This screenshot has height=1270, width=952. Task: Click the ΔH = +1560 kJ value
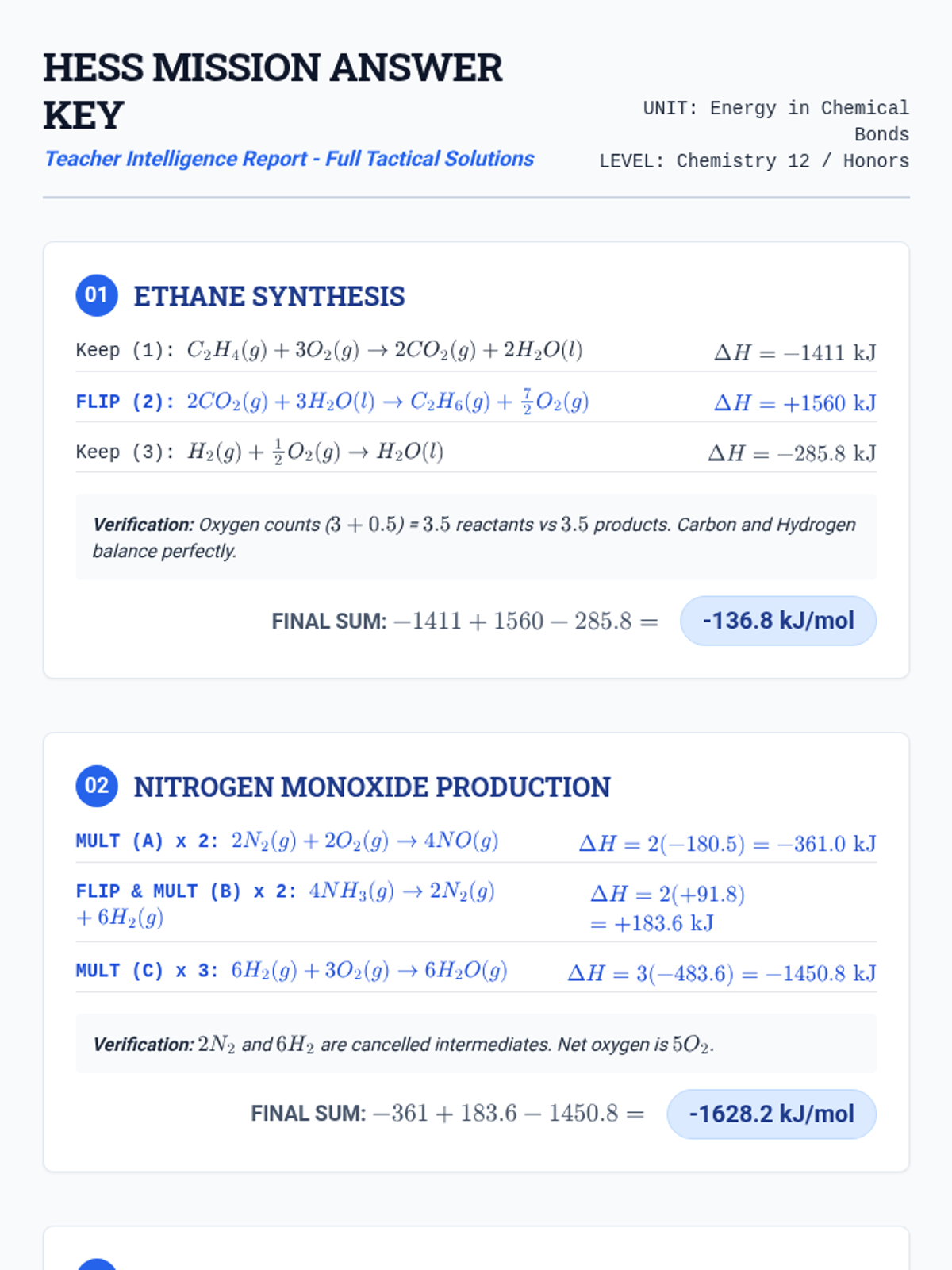click(795, 403)
